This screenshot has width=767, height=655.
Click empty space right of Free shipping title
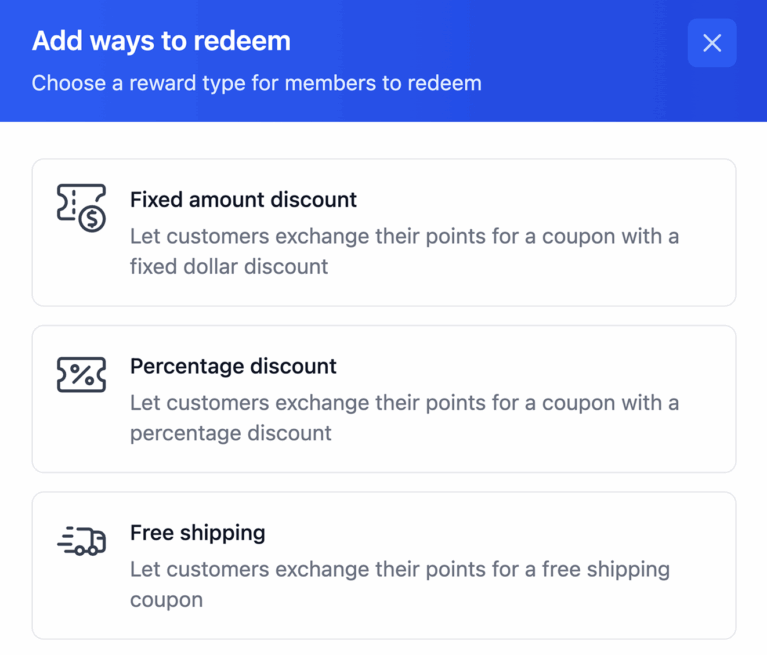click(500, 533)
